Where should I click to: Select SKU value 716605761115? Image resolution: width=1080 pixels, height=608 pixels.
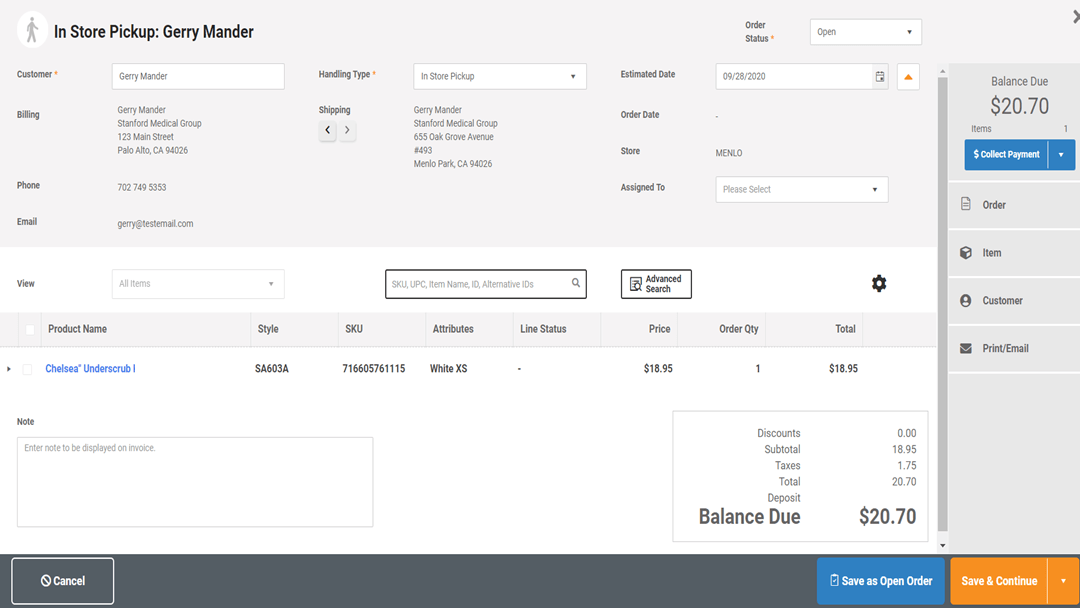tap(374, 368)
